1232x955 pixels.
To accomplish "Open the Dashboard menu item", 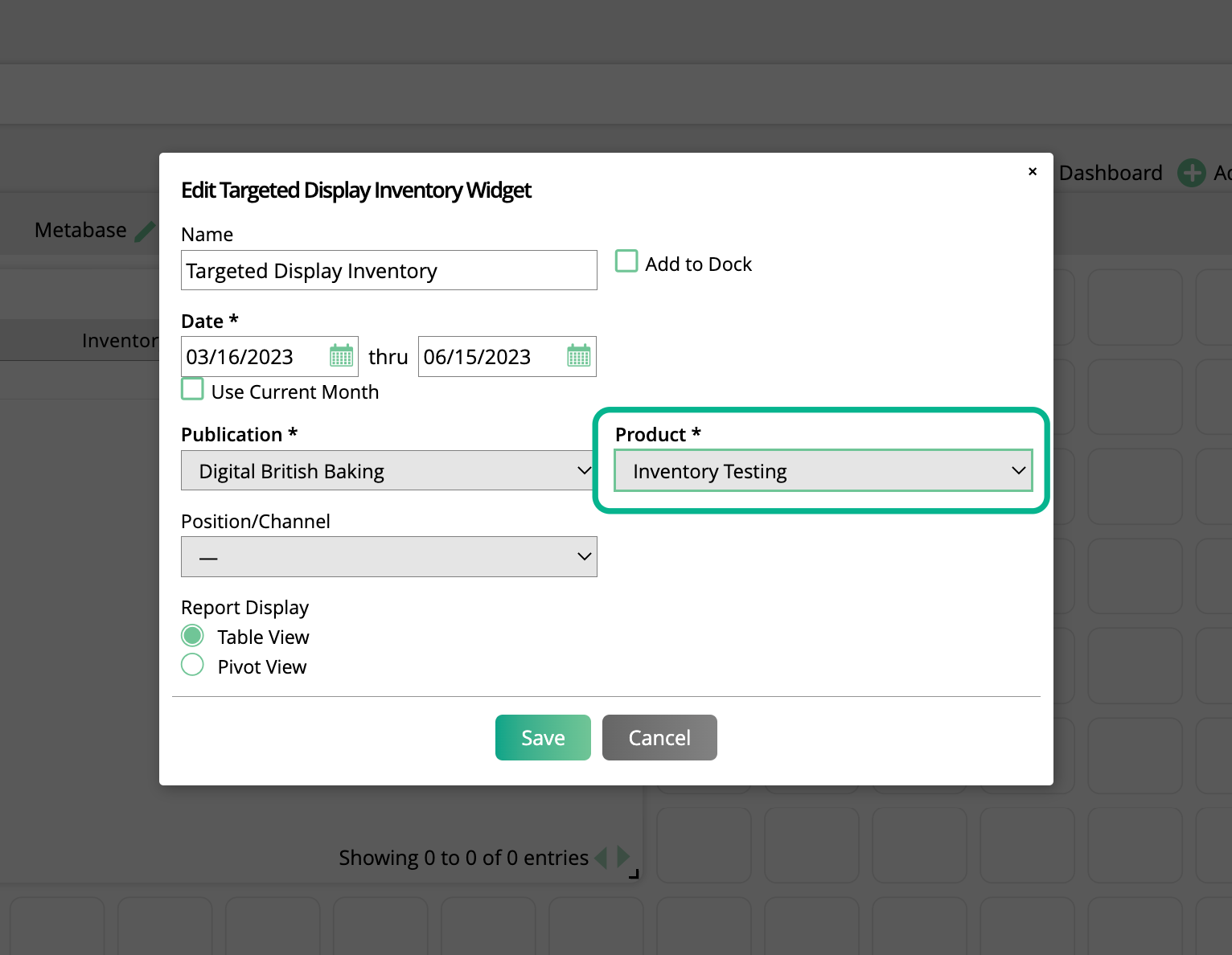I will coord(1110,173).
